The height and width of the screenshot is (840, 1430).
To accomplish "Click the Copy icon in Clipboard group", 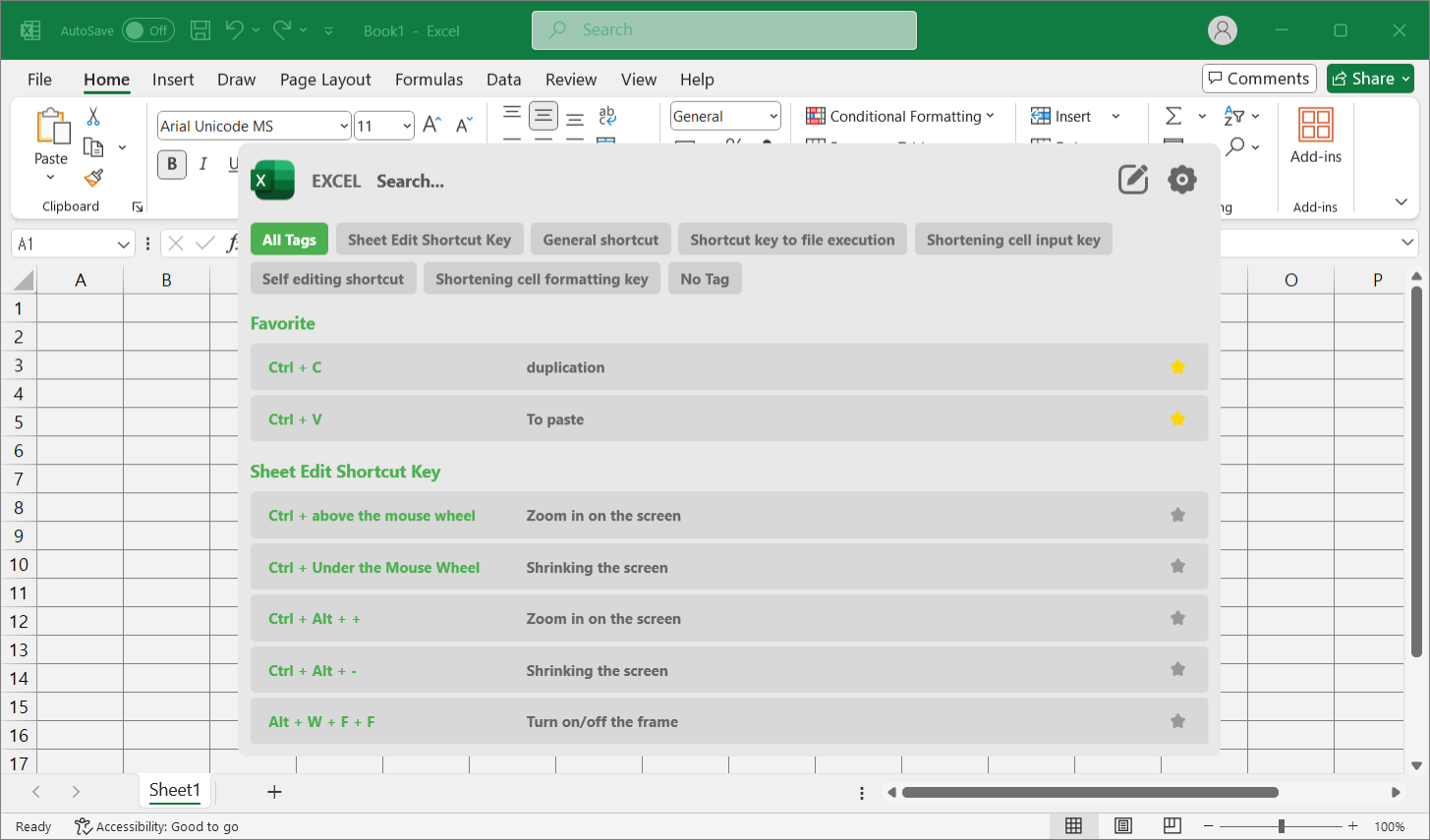I will point(93,147).
